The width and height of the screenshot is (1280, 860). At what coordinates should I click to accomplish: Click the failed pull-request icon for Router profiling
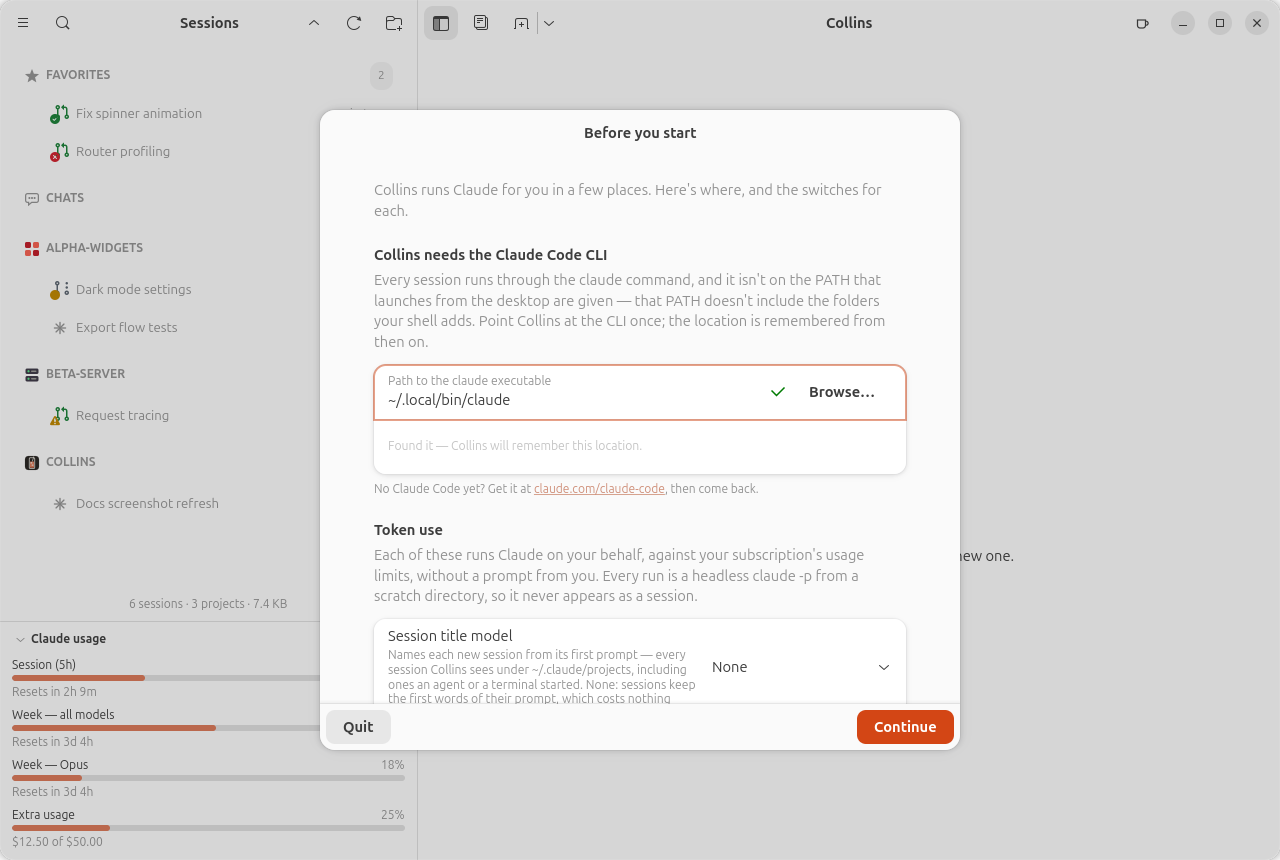pos(60,152)
